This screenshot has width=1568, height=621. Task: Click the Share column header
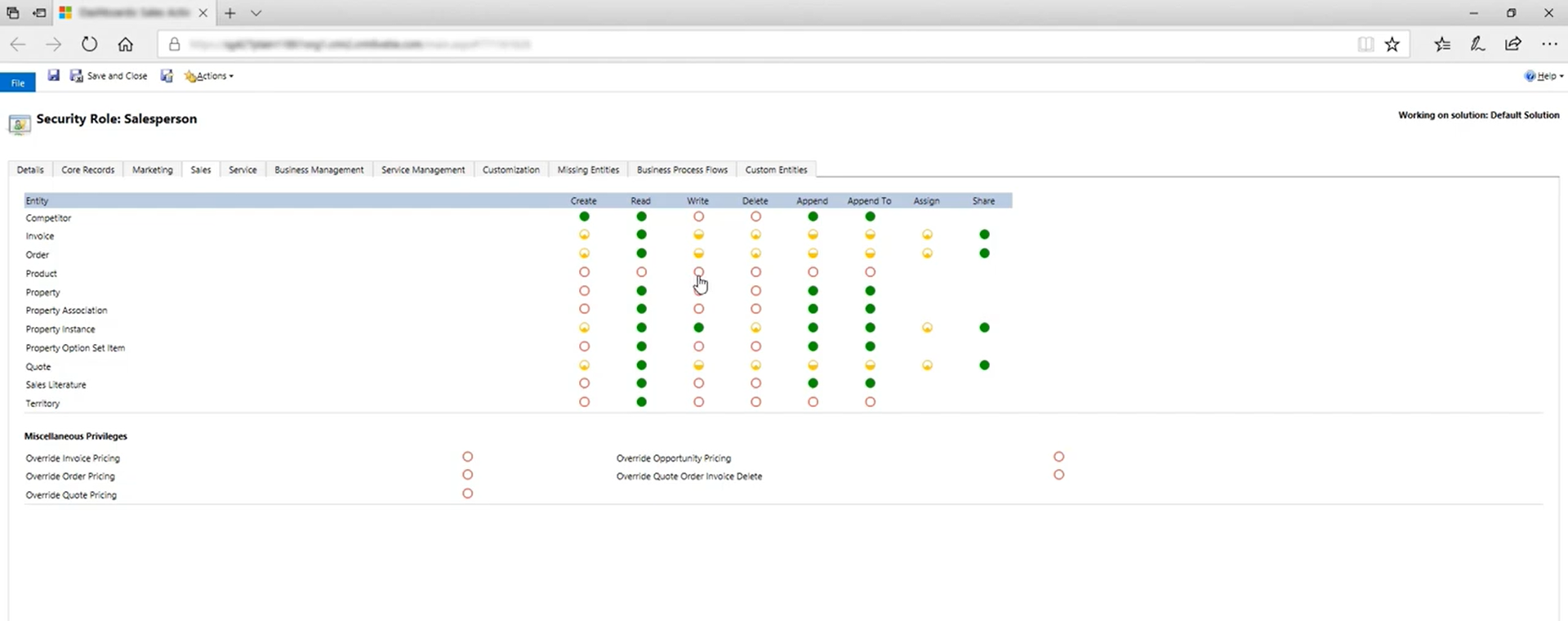click(983, 201)
